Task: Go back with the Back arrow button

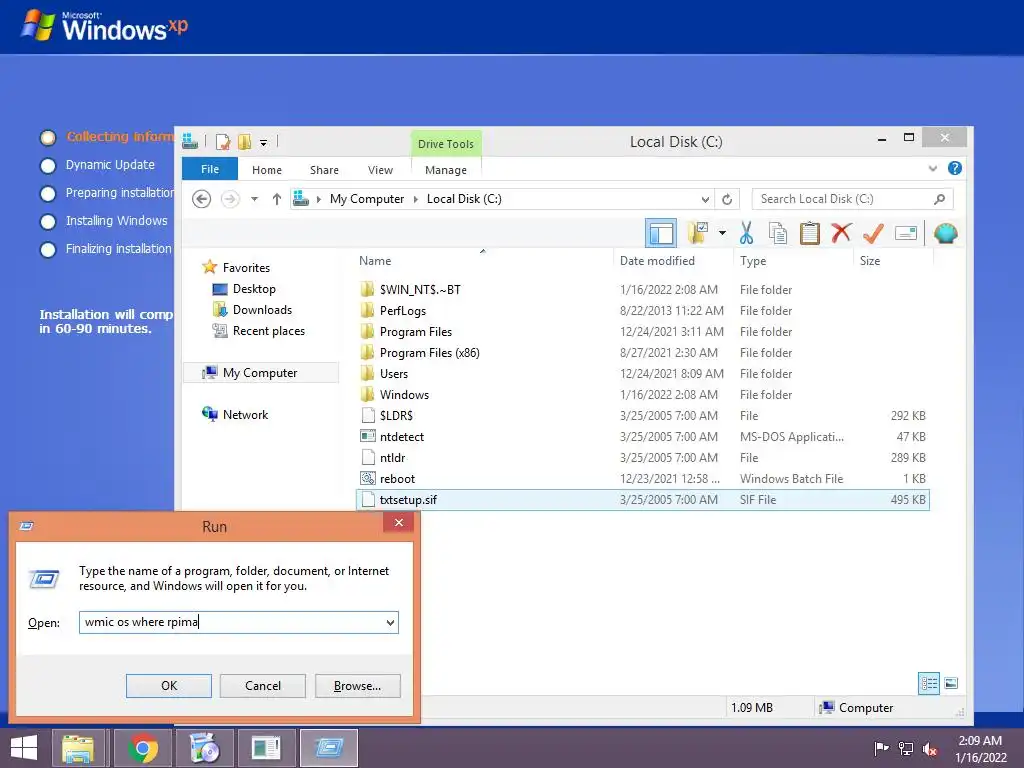Action: [201, 199]
